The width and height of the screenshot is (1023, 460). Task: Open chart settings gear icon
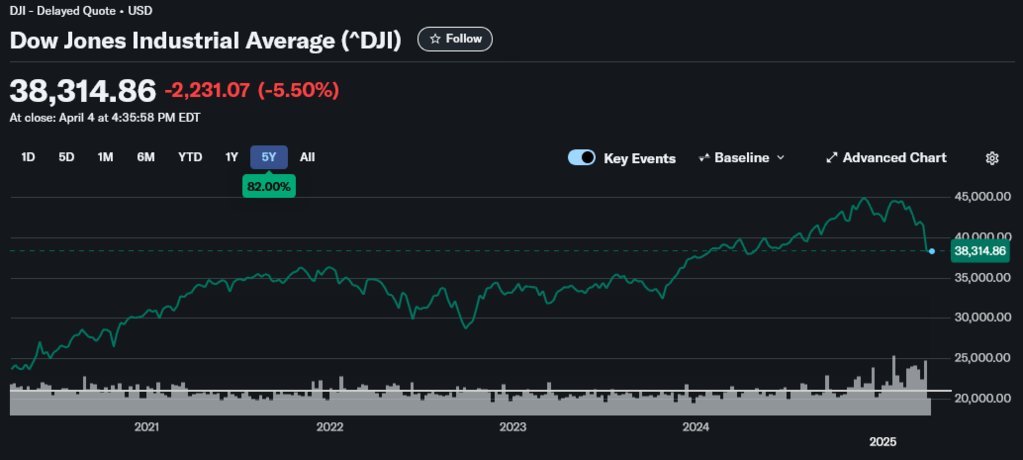(x=992, y=158)
